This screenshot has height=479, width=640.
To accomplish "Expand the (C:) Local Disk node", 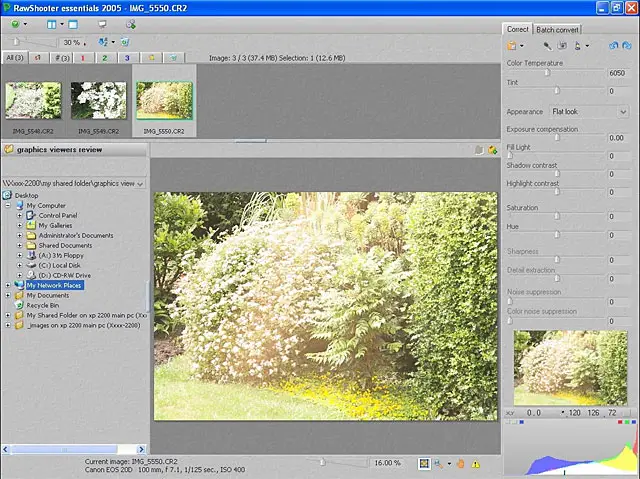I will click(x=20, y=265).
